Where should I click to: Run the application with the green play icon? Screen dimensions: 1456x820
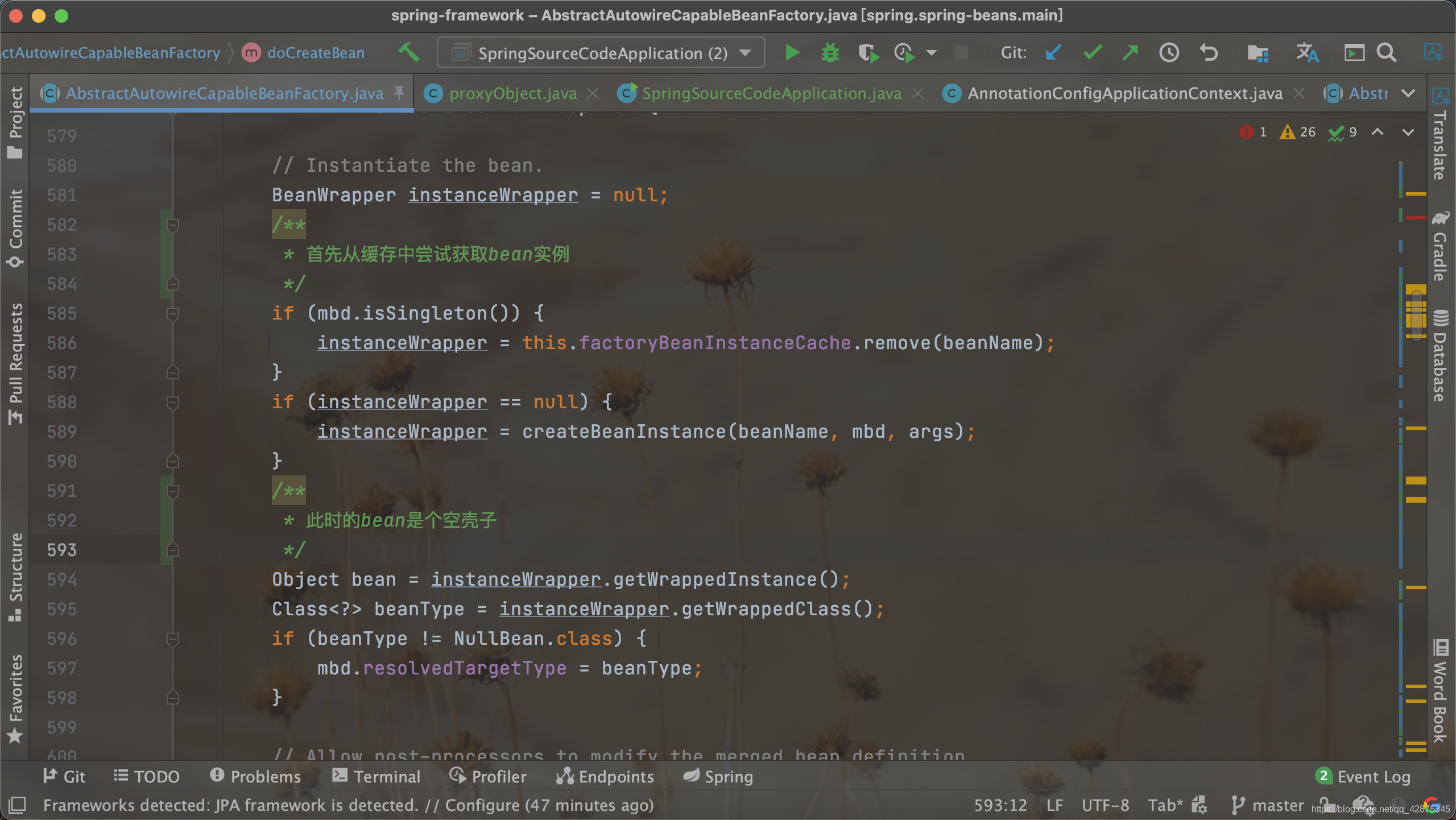(792, 53)
